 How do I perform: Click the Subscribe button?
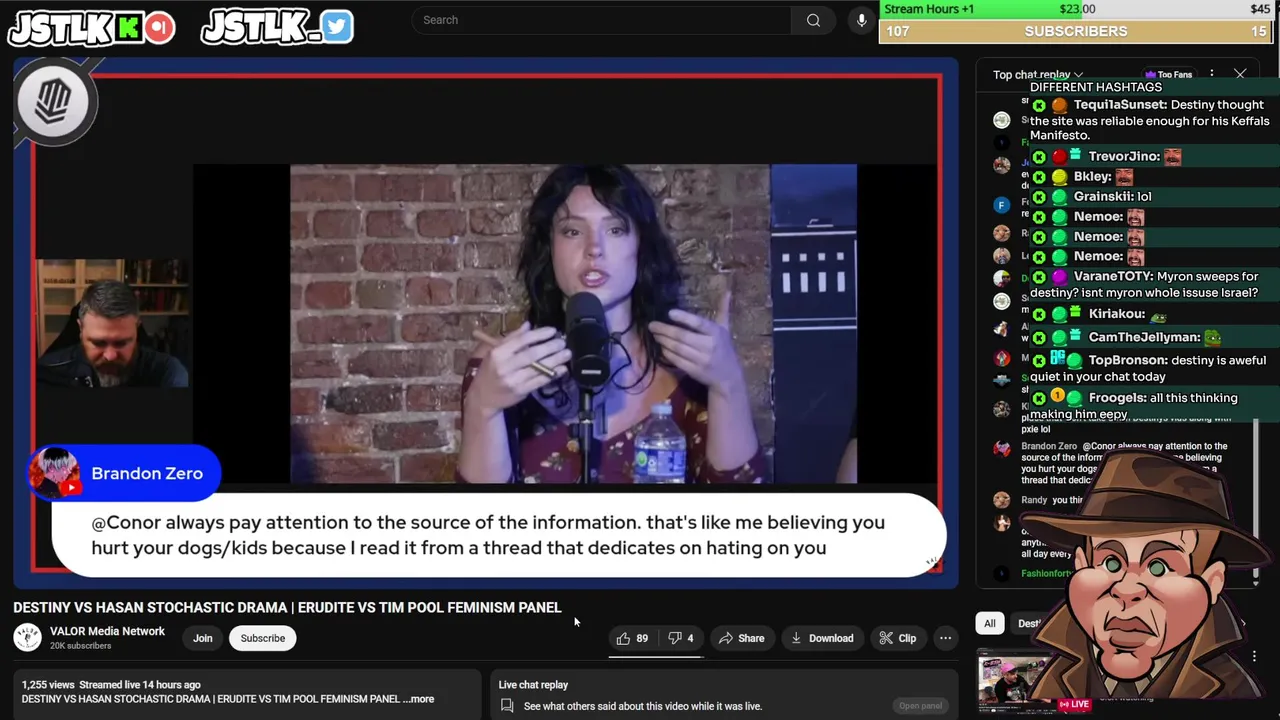tap(262, 638)
